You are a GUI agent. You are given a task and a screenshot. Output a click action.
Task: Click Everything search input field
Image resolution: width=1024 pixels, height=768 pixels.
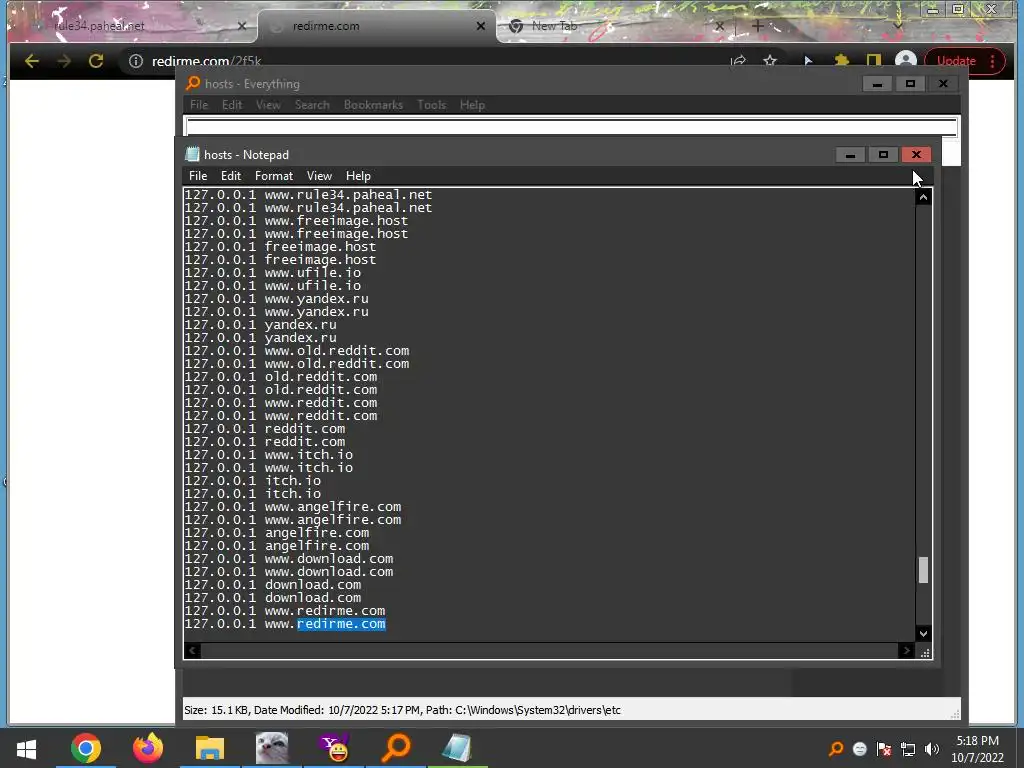[x=571, y=126]
